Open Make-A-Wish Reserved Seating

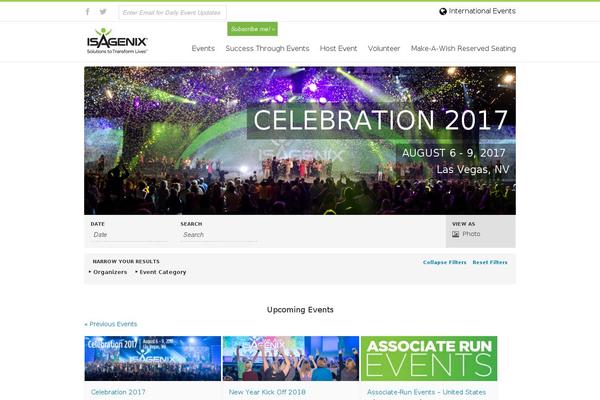click(463, 49)
